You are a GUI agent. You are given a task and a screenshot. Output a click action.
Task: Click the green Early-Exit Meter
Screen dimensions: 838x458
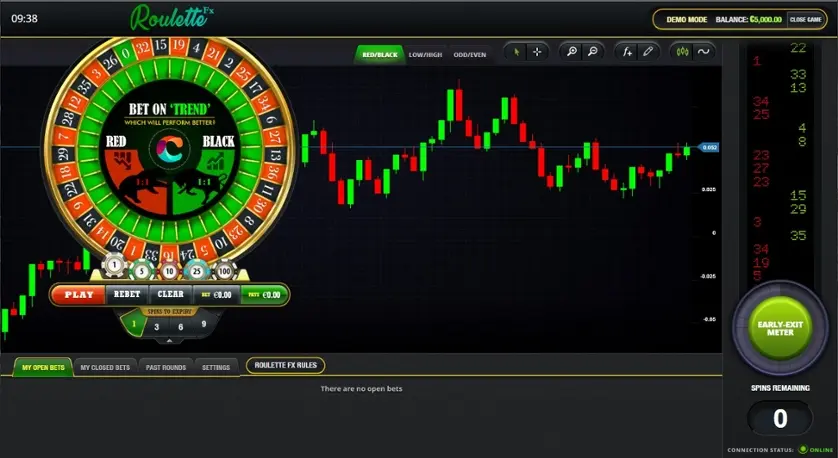[780, 328]
